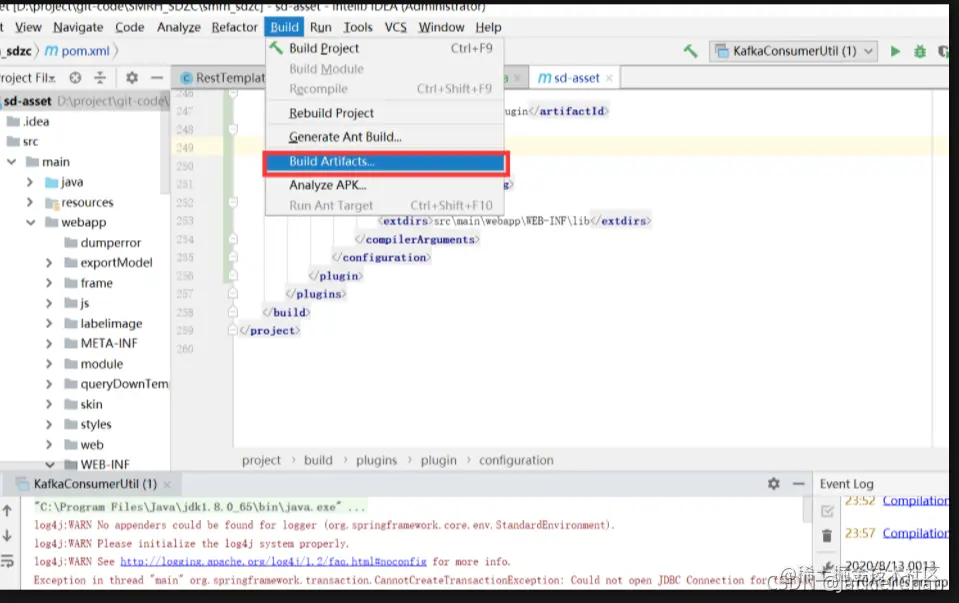Open the Refactor menu
Screen dimensions: 959x603
pos(234,28)
